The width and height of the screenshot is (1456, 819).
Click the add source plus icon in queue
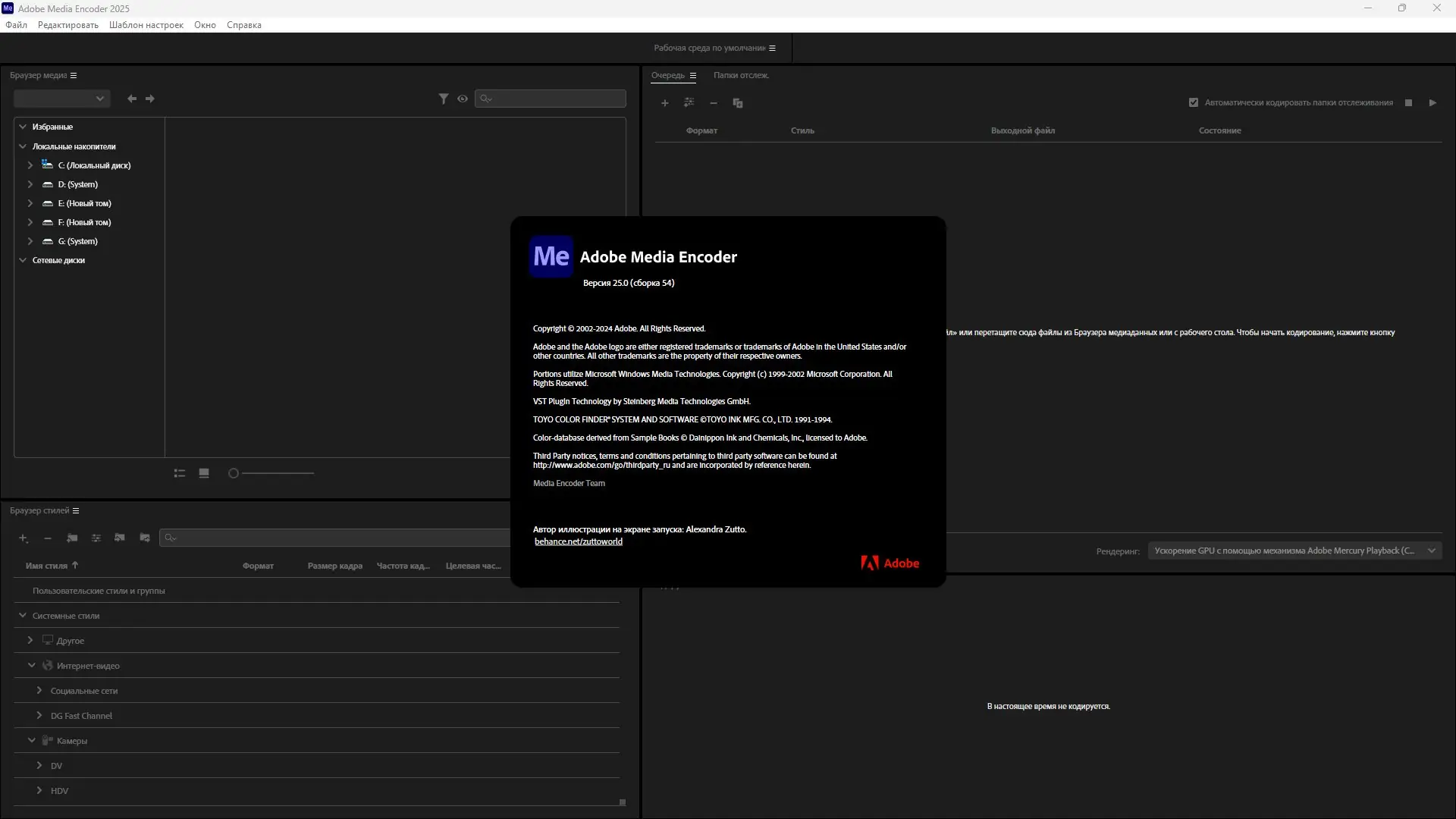pos(664,103)
